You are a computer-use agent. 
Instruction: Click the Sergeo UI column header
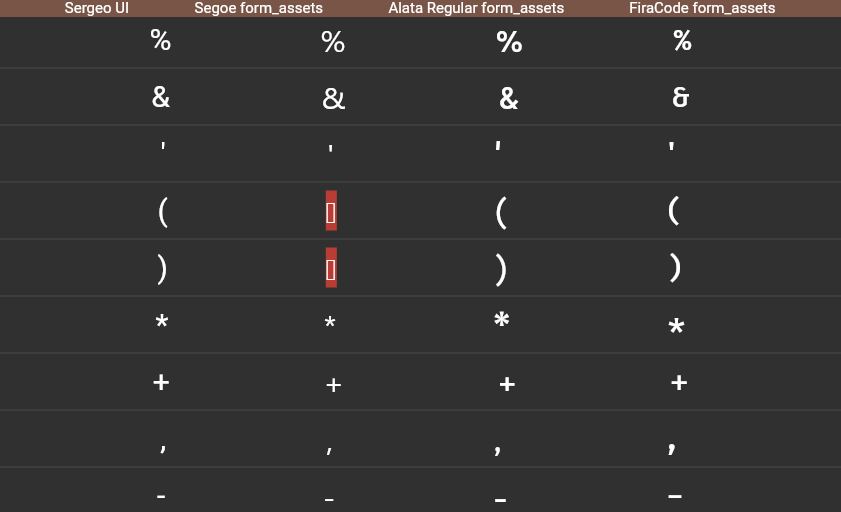pos(97,8)
